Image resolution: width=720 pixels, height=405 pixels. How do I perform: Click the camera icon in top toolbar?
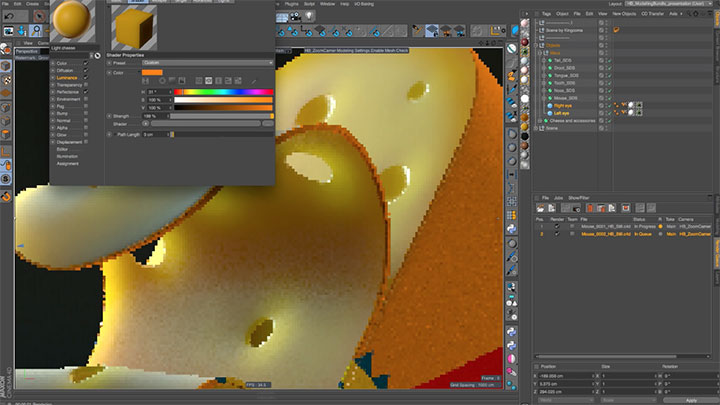295,17
